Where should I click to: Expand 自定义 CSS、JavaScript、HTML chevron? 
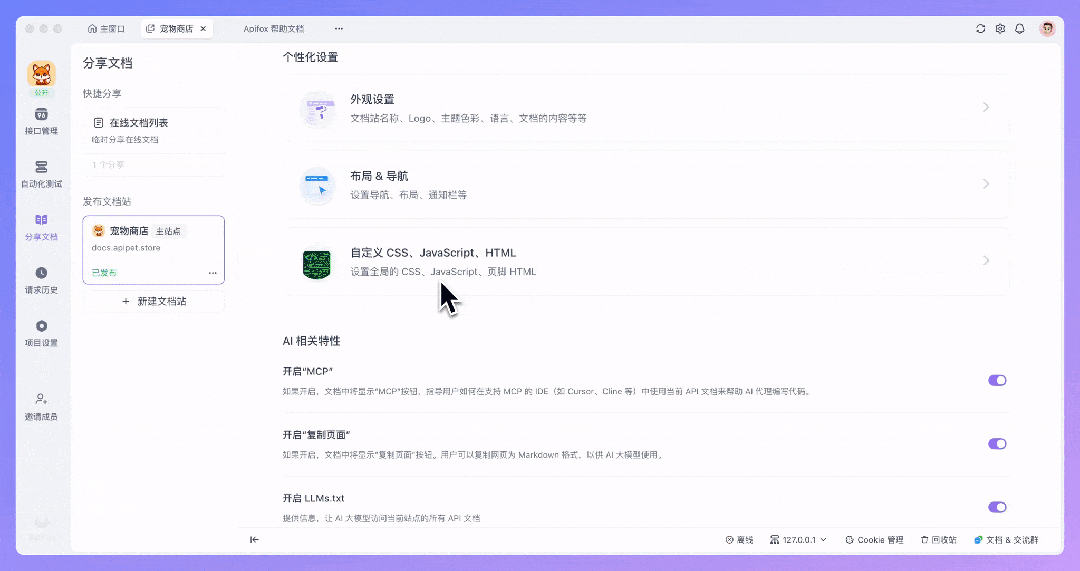pyautogui.click(x=986, y=260)
